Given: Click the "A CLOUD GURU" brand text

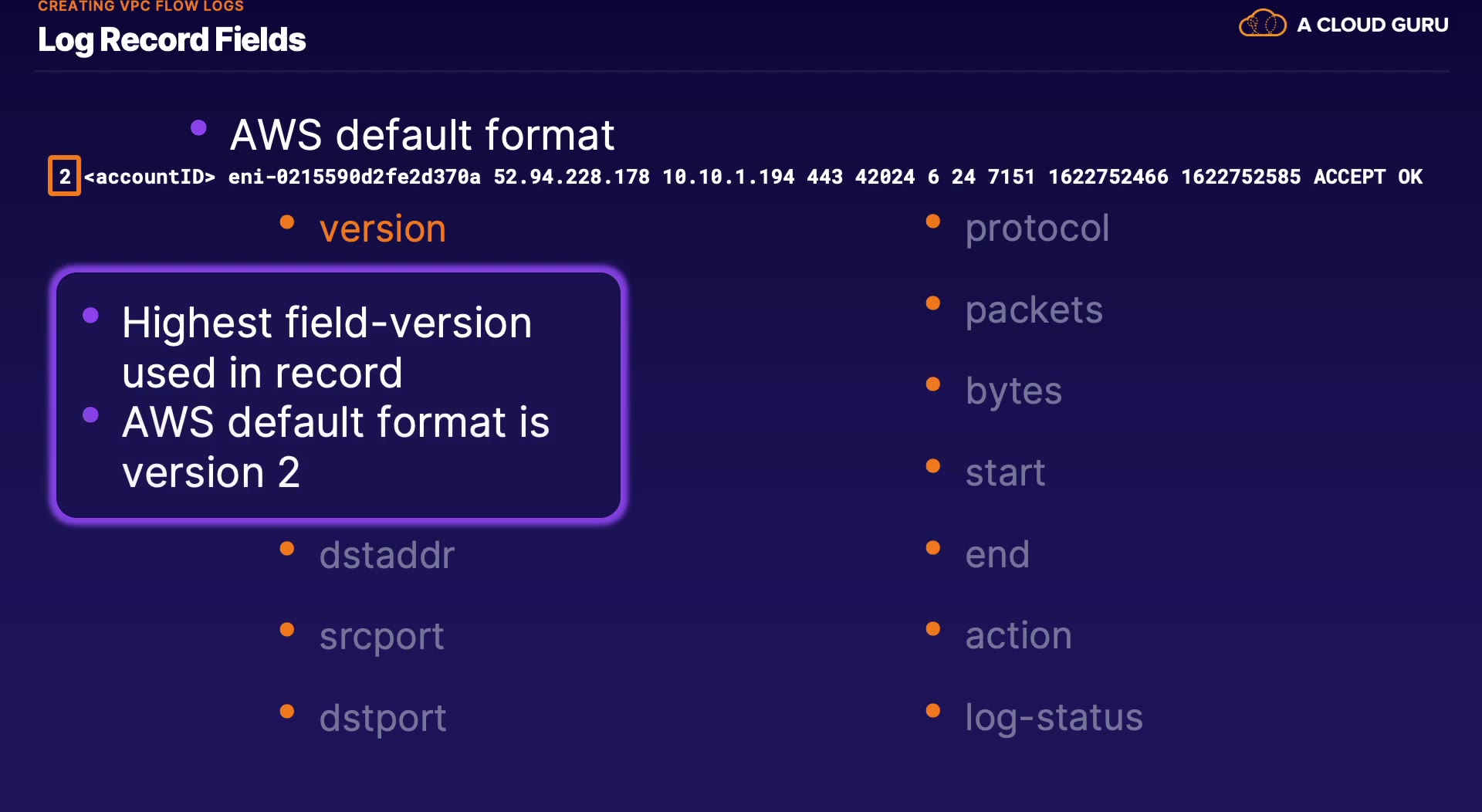Looking at the screenshot, I should [1372, 25].
